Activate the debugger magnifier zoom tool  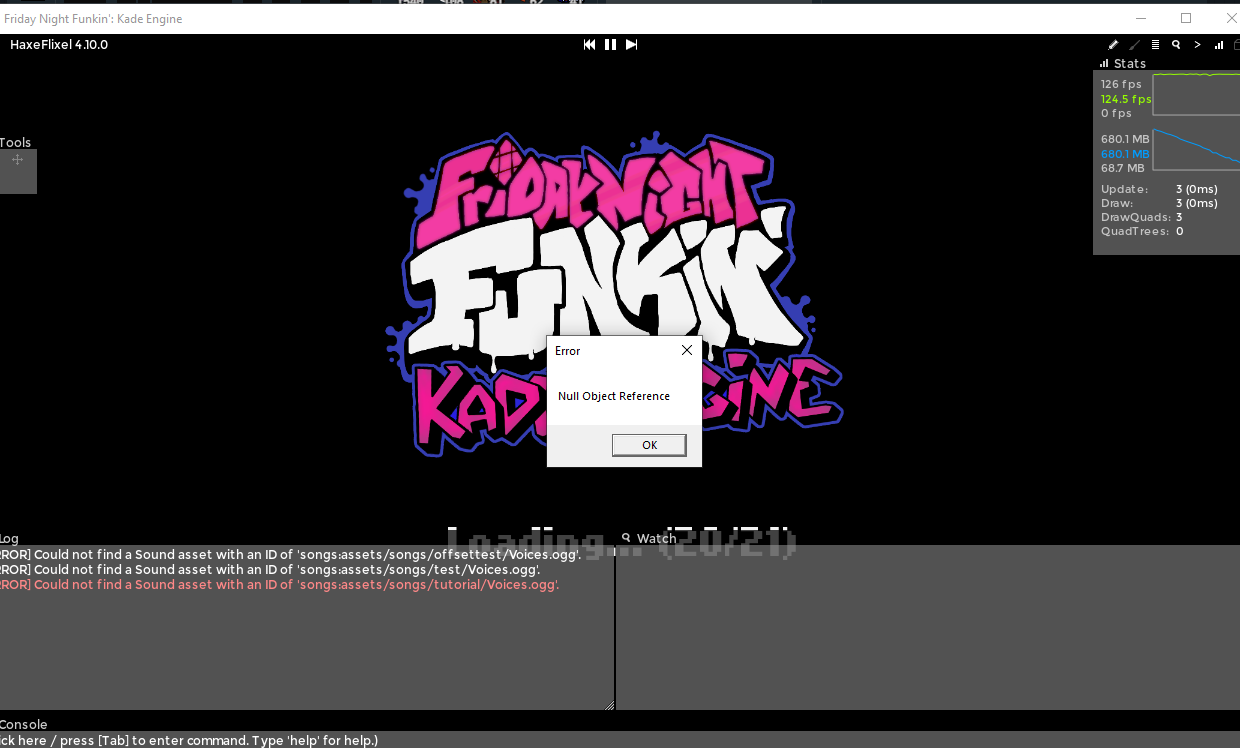click(x=1176, y=44)
